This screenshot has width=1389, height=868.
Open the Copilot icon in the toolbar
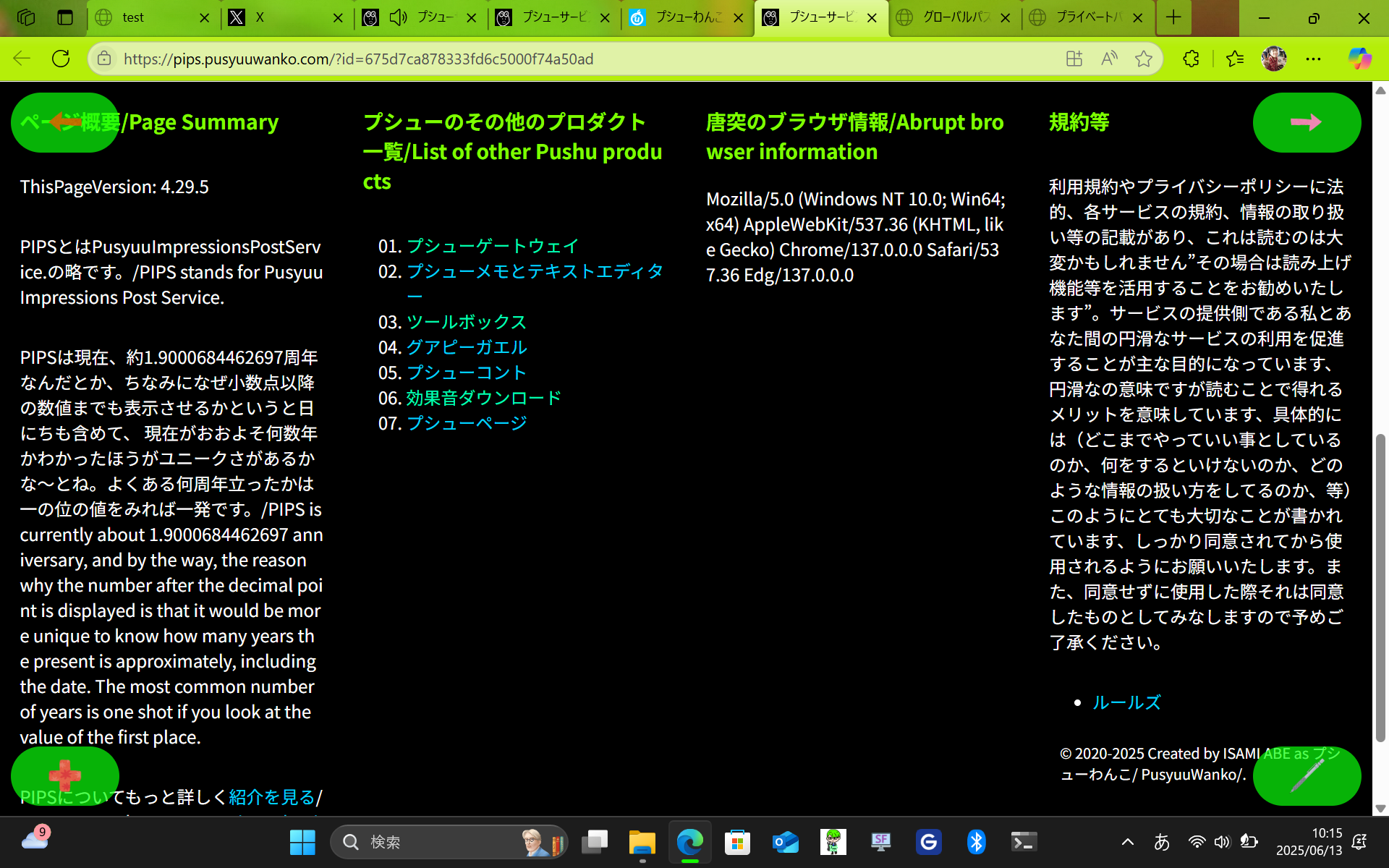click(1360, 59)
